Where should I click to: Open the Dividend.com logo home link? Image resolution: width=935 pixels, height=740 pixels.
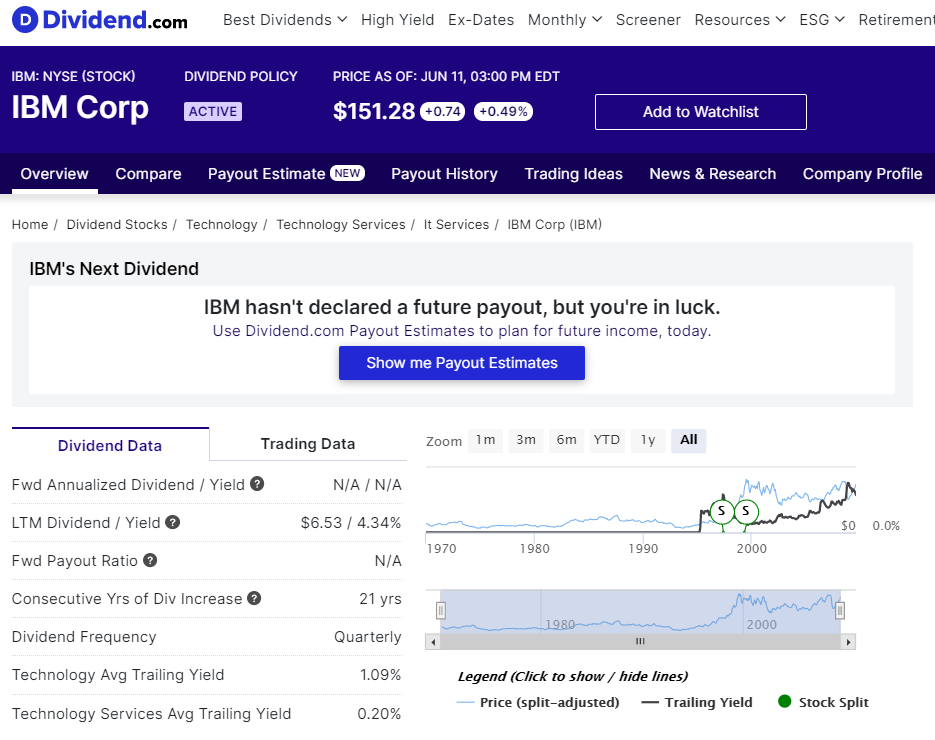[x=100, y=20]
